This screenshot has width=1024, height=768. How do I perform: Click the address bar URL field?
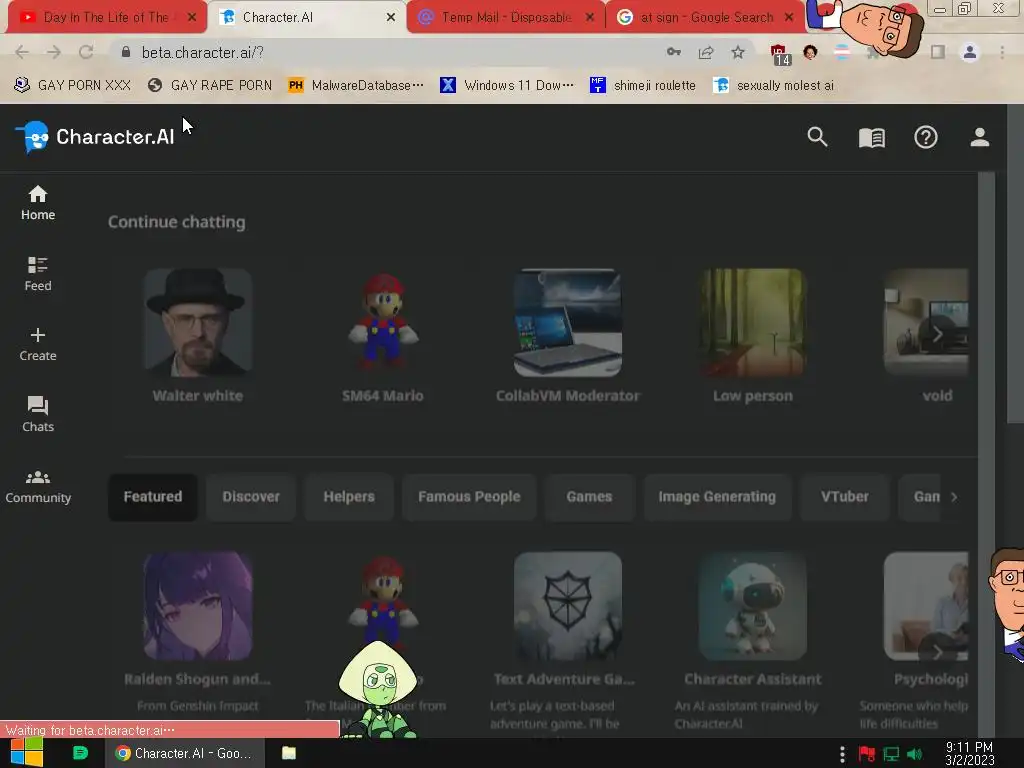click(392, 52)
